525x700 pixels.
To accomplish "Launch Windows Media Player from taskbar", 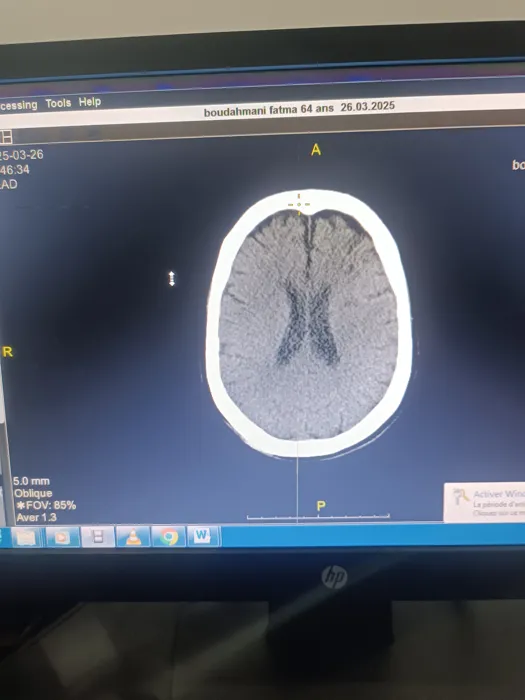I will [62, 537].
